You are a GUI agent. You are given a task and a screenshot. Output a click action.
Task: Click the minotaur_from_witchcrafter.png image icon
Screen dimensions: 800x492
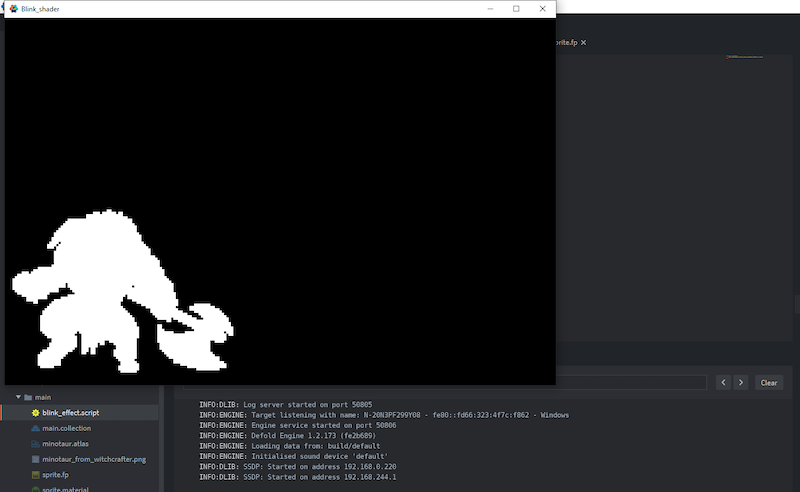[36, 459]
